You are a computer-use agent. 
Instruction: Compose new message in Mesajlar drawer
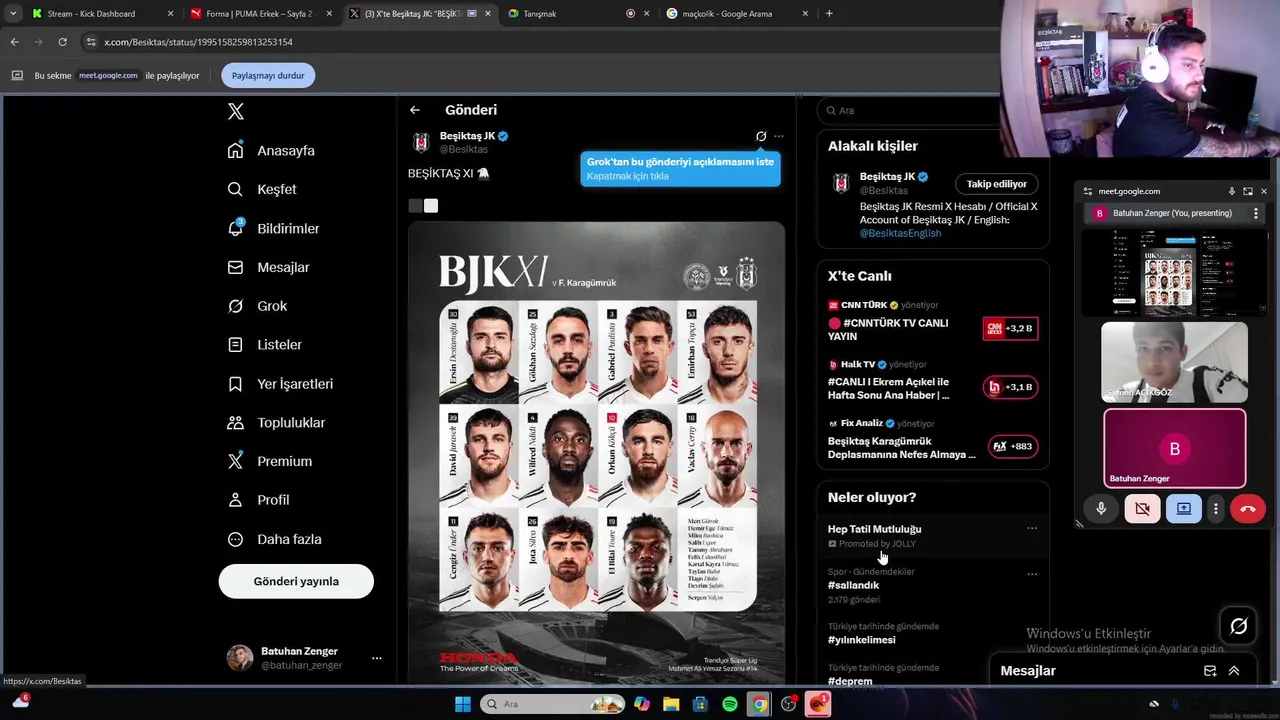(1210, 671)
